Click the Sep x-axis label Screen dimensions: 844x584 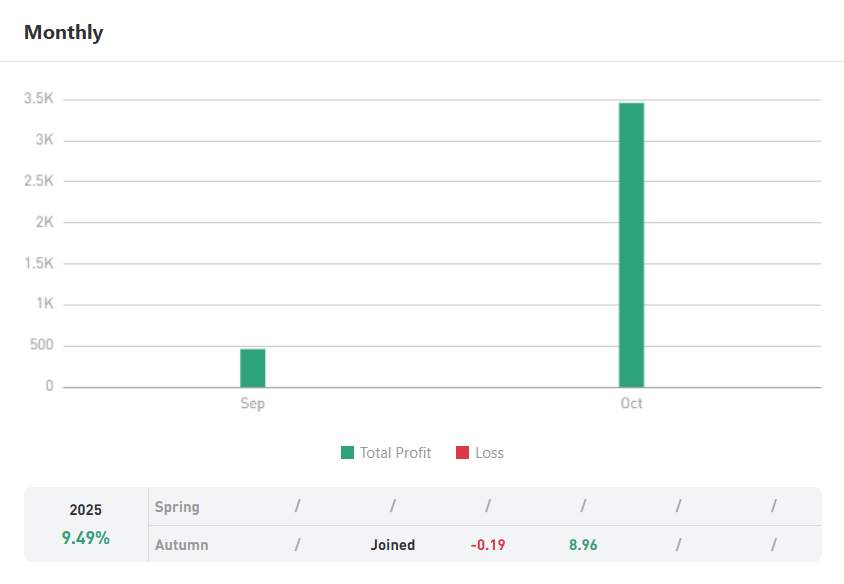point(253,404)
